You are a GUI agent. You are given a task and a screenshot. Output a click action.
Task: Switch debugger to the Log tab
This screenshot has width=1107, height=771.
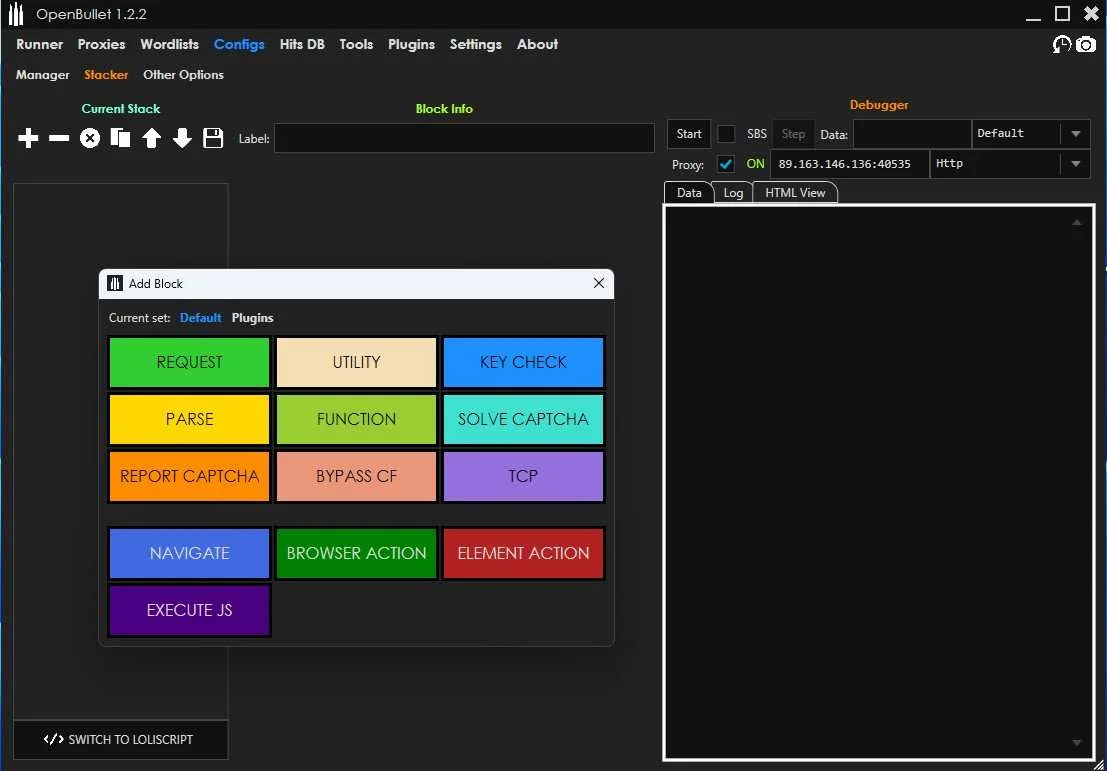point(734,193)
